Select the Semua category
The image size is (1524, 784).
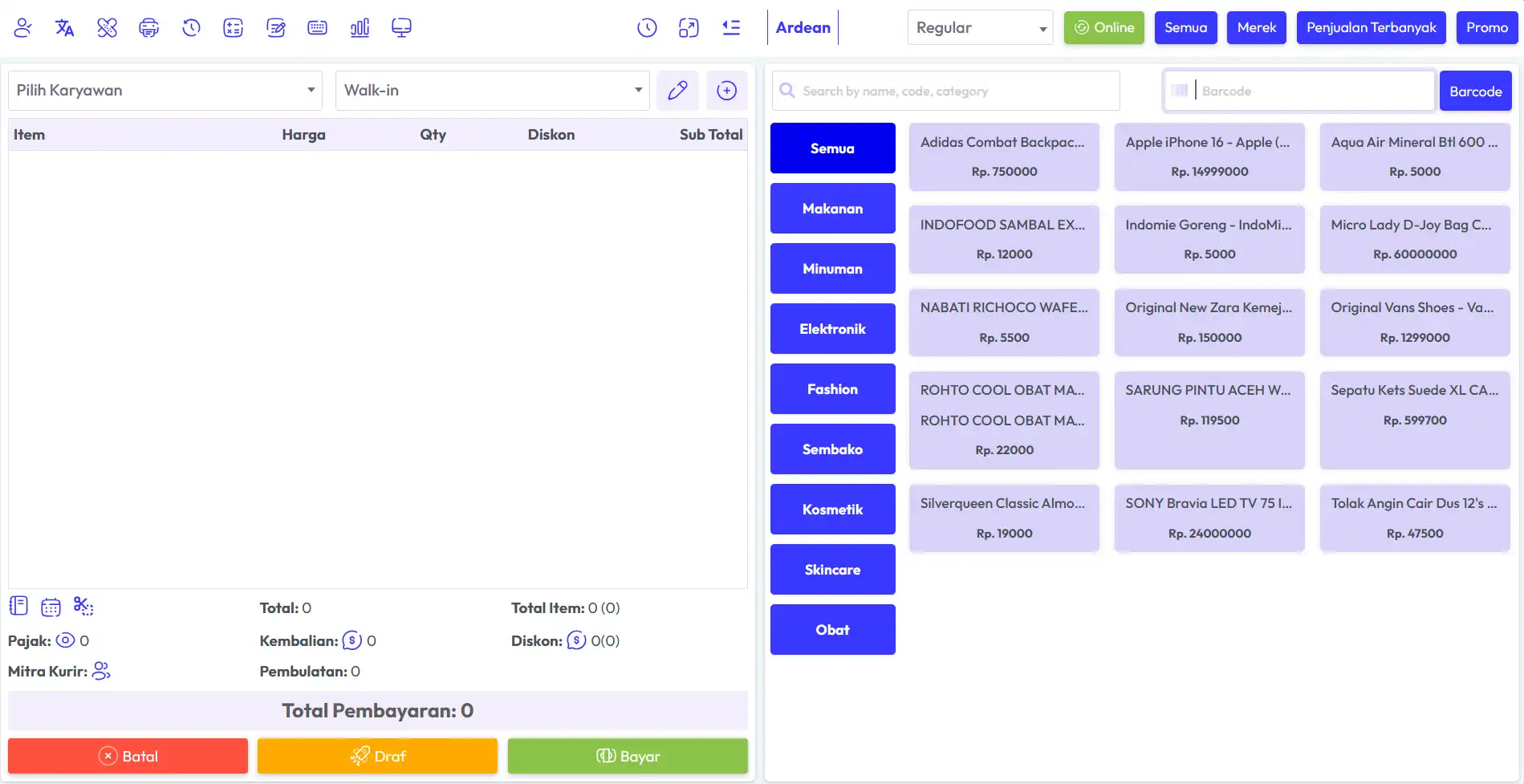tap(833, 148)
